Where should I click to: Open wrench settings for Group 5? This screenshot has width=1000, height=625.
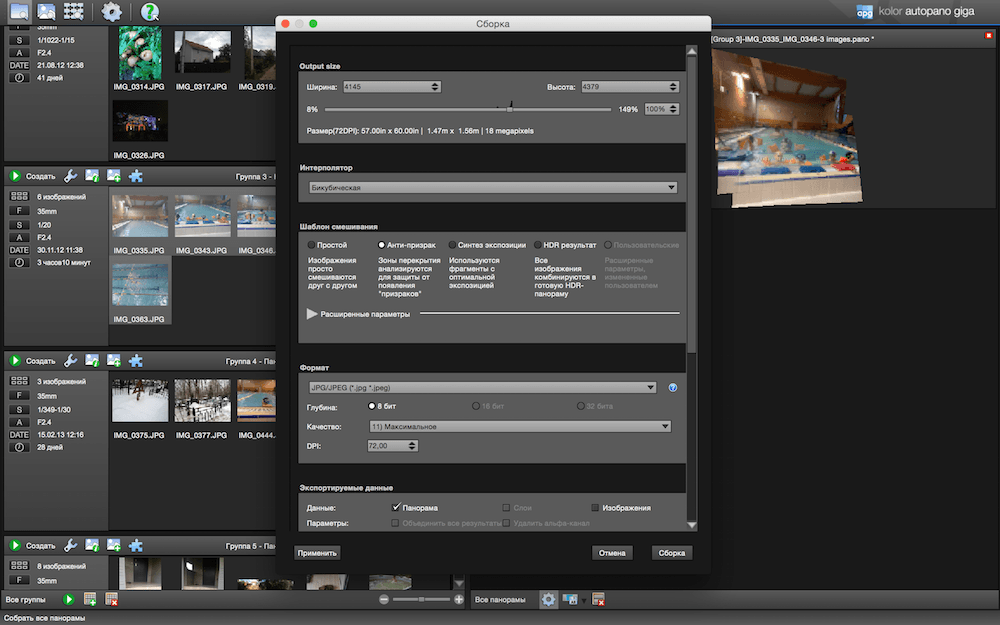pyautogui.click(x=71, y=546)
